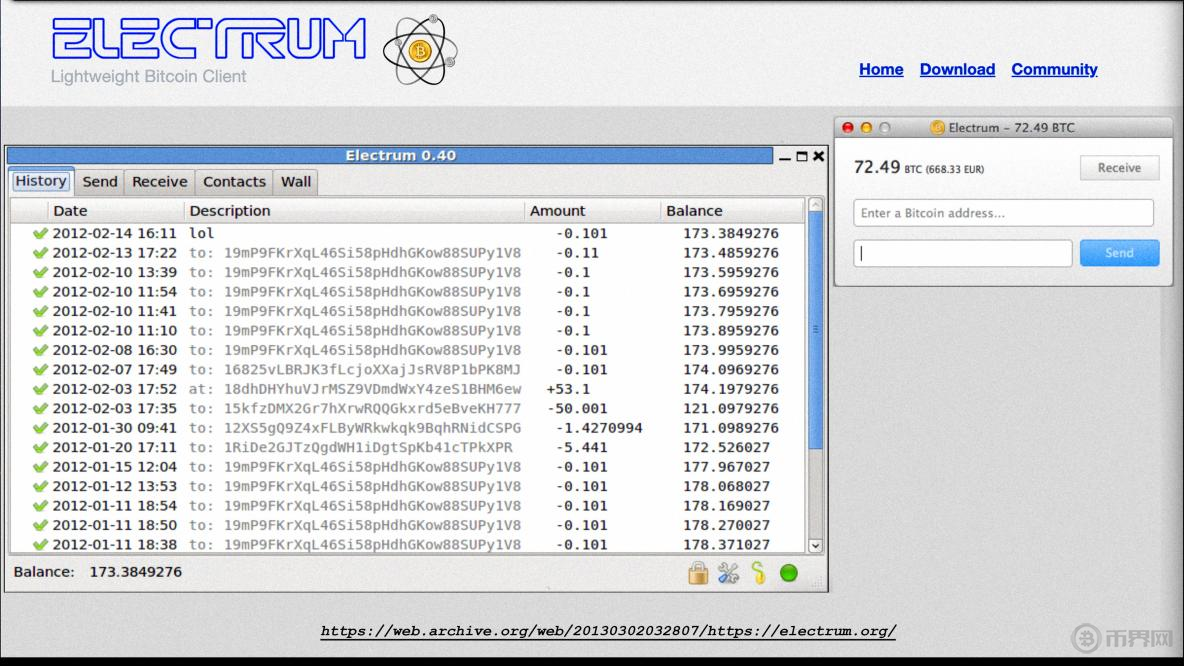Focus the 'Enter a Bitcoin address' field
Screen dimensions: 1184x666
click(1003, 213)
